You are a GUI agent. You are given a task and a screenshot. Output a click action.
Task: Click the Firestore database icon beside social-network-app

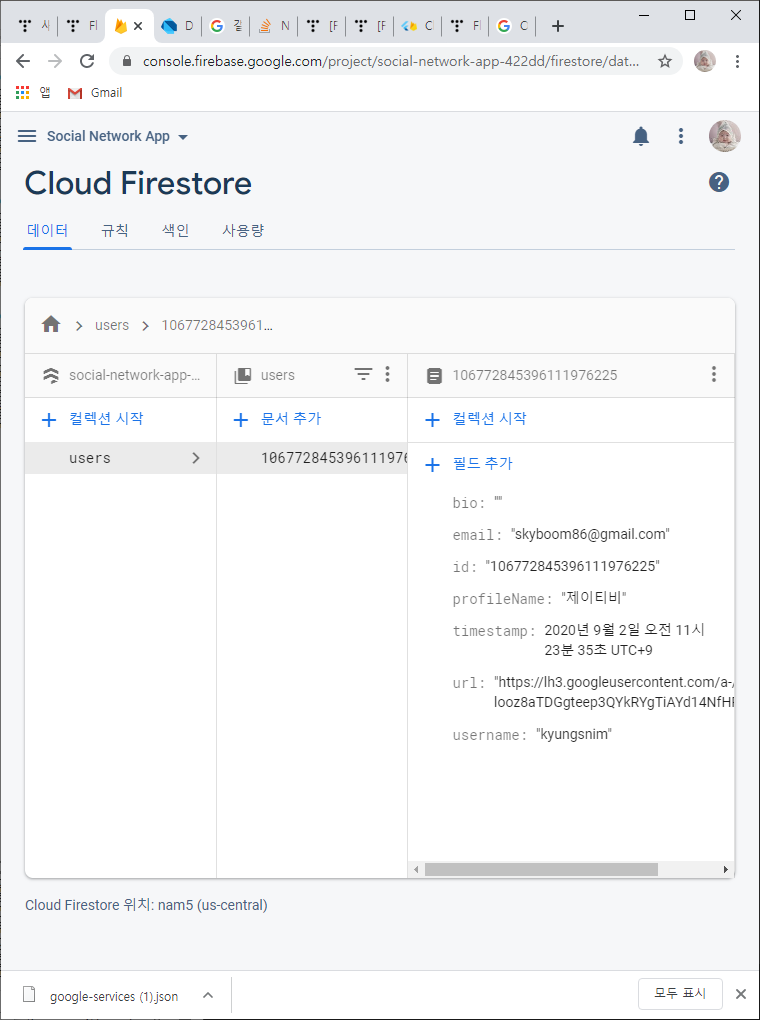[x=51, y=375]
